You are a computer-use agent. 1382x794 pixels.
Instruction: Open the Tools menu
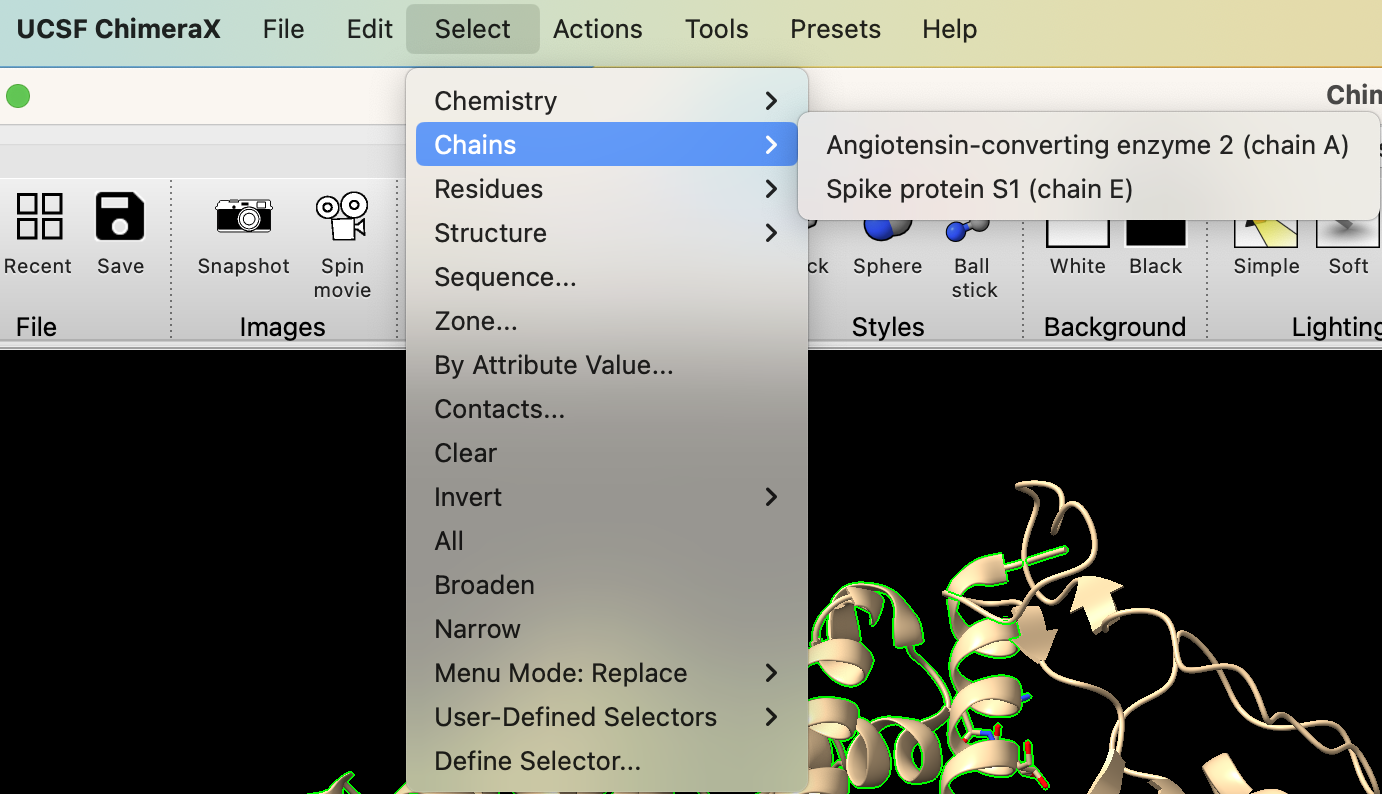tap(716, 29)
